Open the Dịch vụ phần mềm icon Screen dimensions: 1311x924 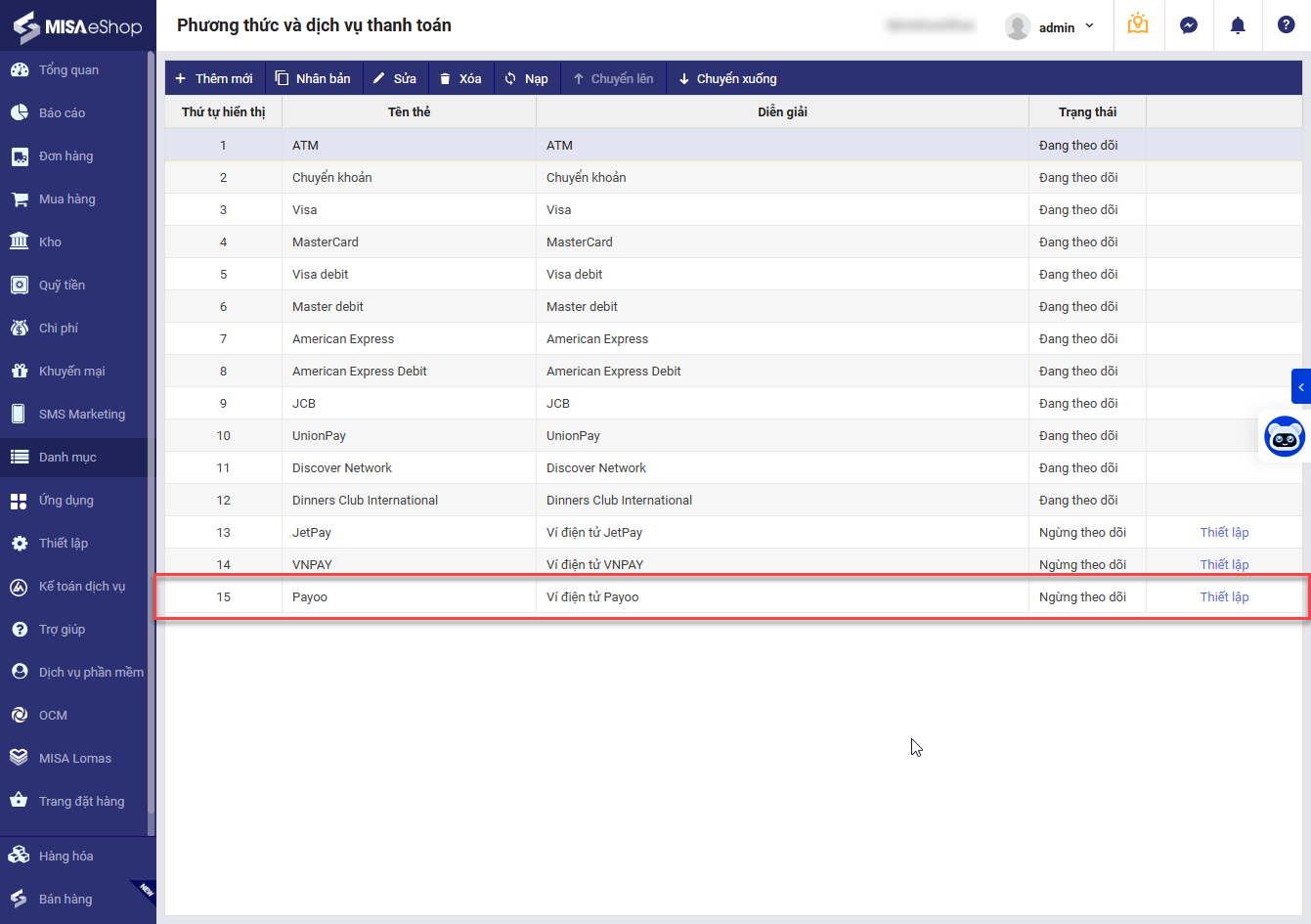20,673
